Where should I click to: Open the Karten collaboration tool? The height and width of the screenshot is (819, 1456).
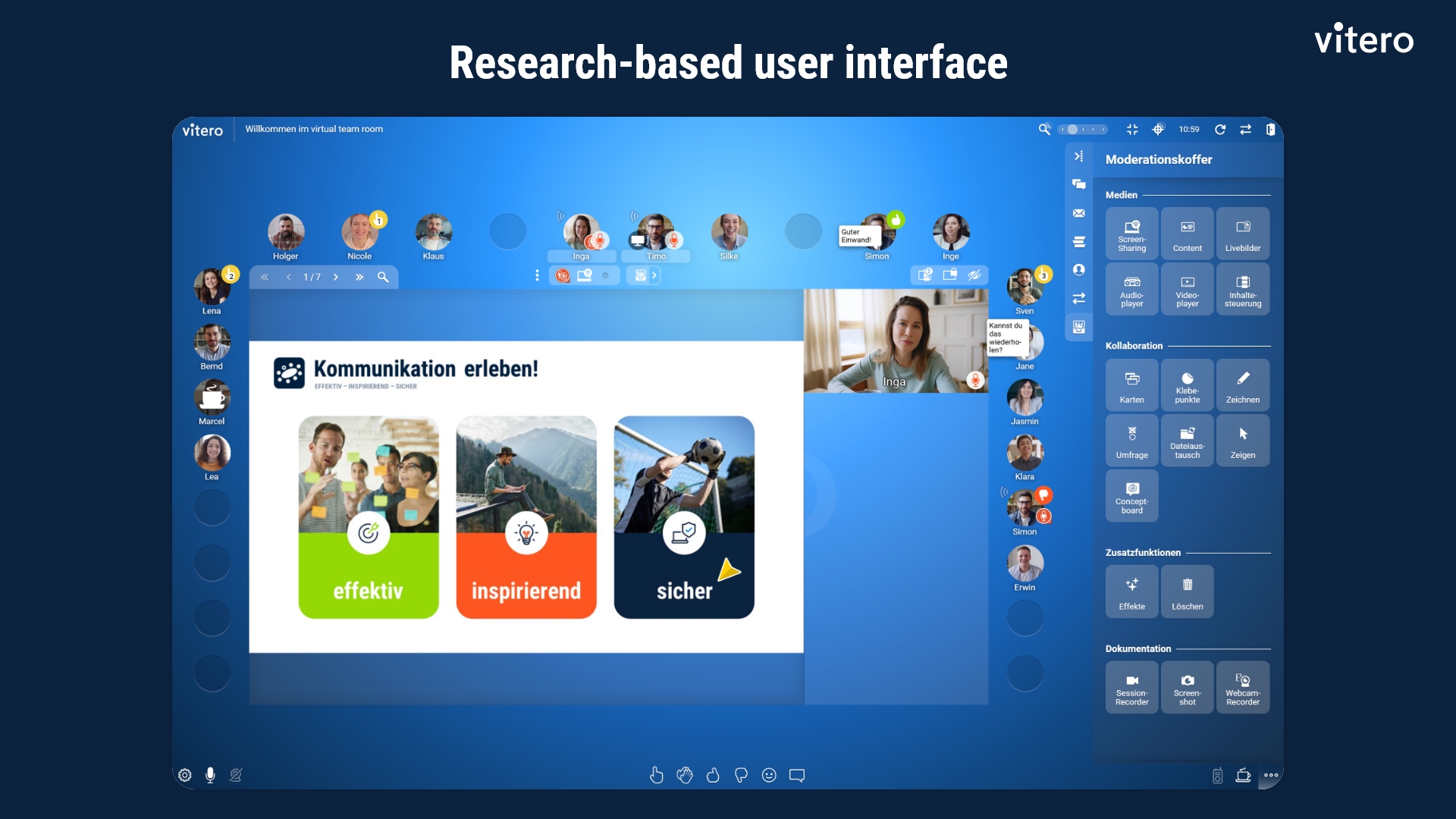[1131, 384]
